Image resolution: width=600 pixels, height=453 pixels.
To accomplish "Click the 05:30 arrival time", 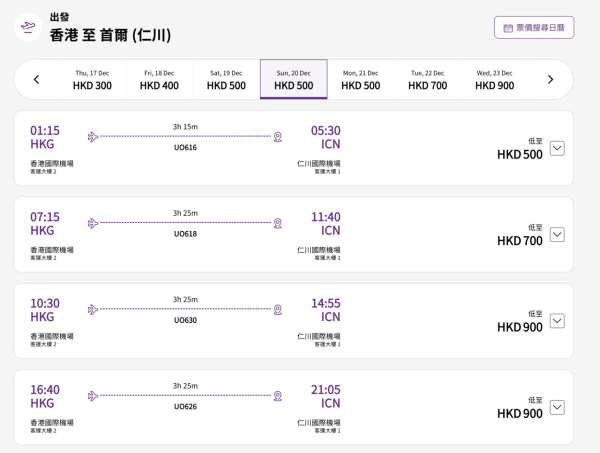I will [326, 130].
